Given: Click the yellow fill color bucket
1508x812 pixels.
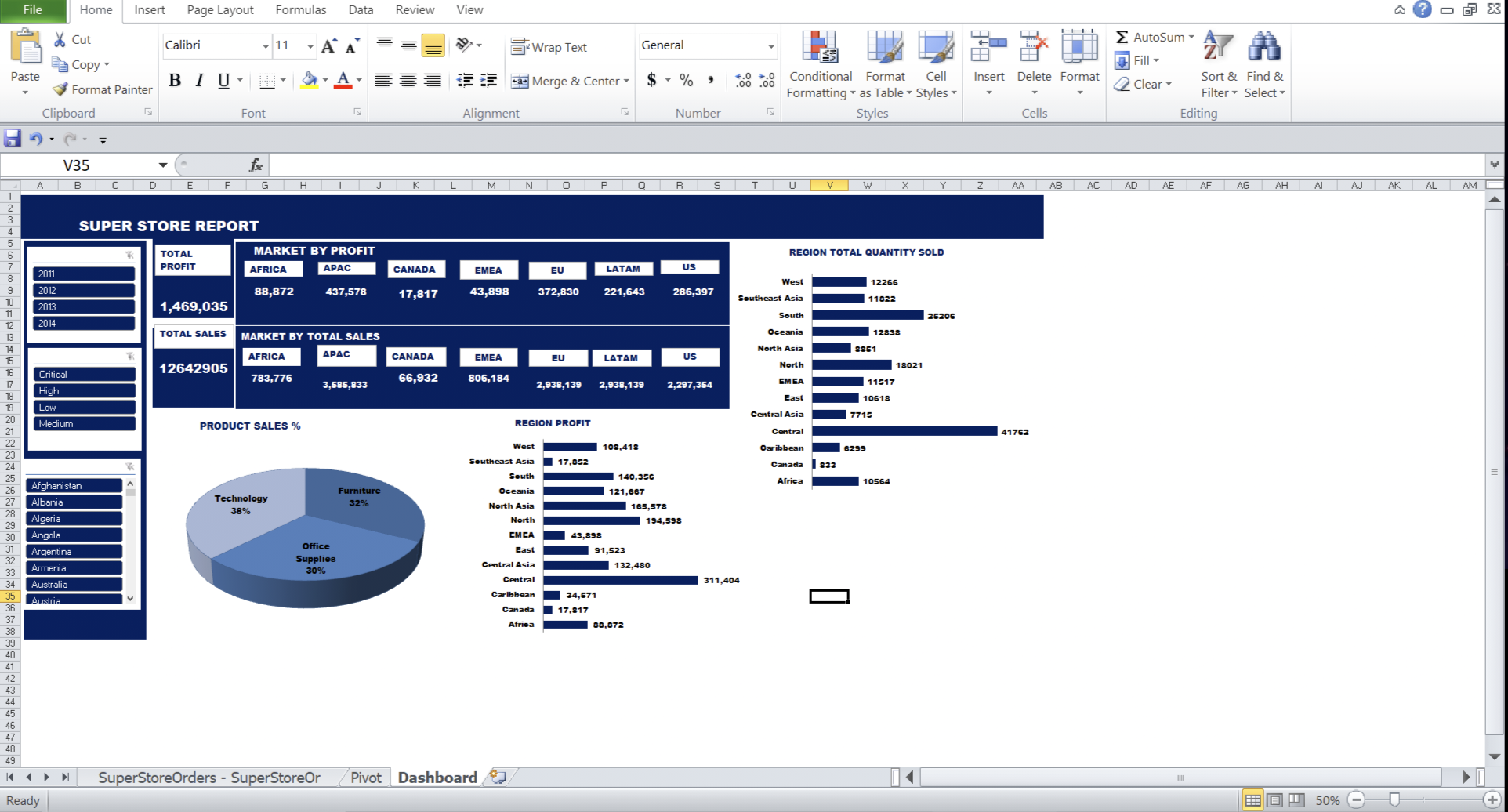Looking at the screenshot, I should pyautogui.click(x=310, y=80).
